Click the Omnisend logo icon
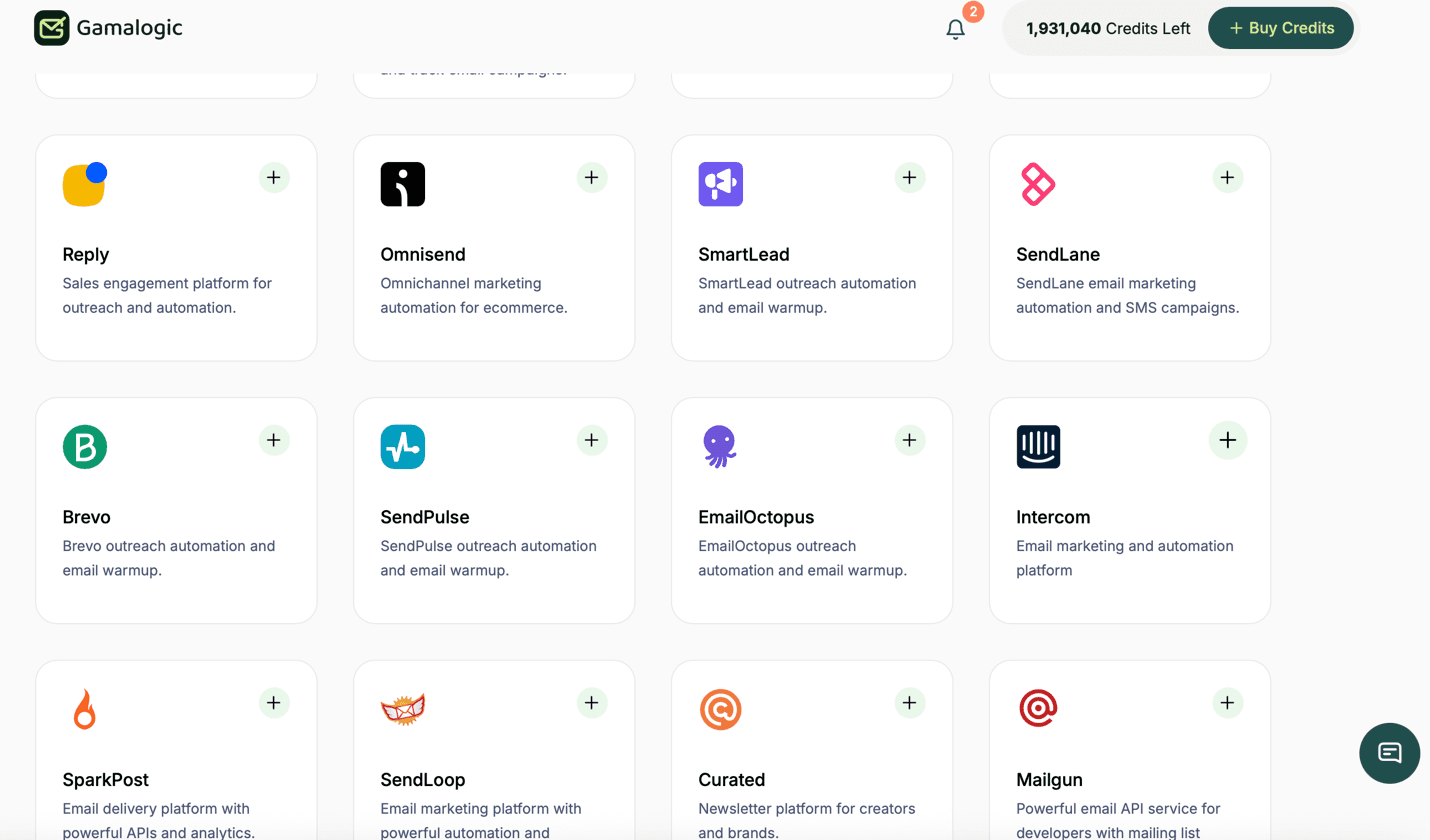 [x=403, y=184]
